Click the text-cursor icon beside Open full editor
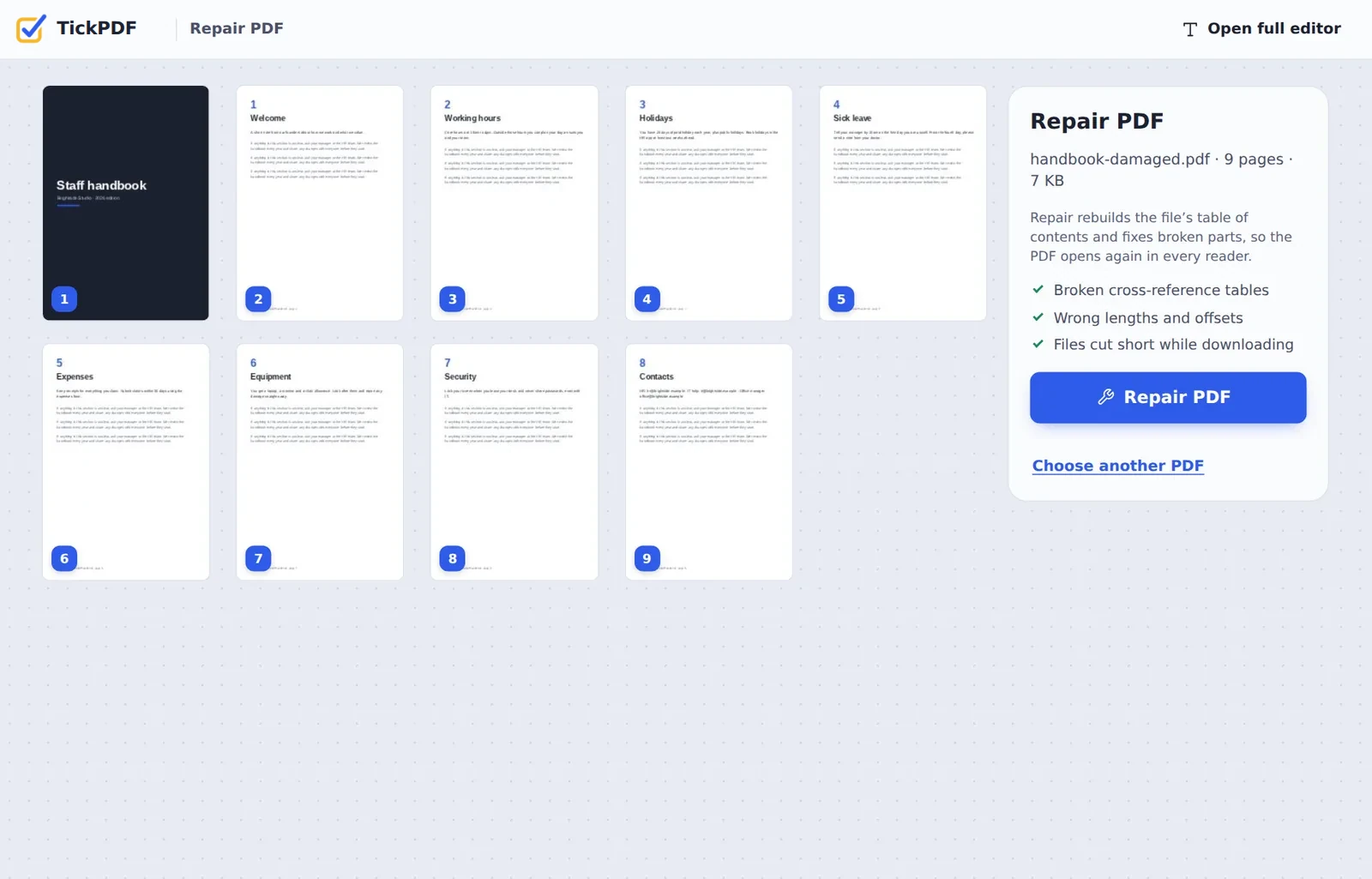Screen dimensions: 1372x879 tap(1189, 29)
